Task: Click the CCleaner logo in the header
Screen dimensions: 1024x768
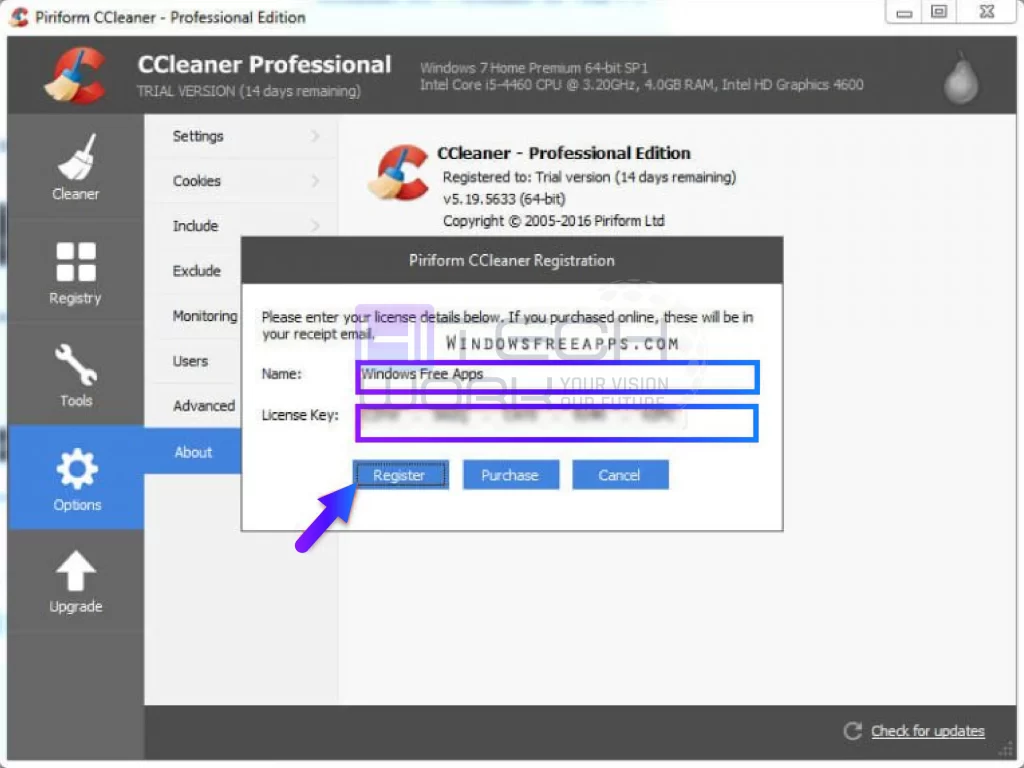Action: pos(76,76)
